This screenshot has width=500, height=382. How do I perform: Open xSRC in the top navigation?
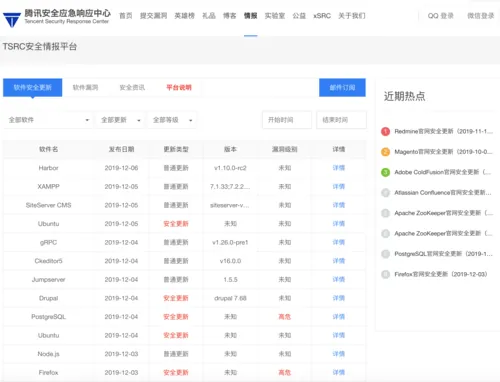[x=322, y=16]
